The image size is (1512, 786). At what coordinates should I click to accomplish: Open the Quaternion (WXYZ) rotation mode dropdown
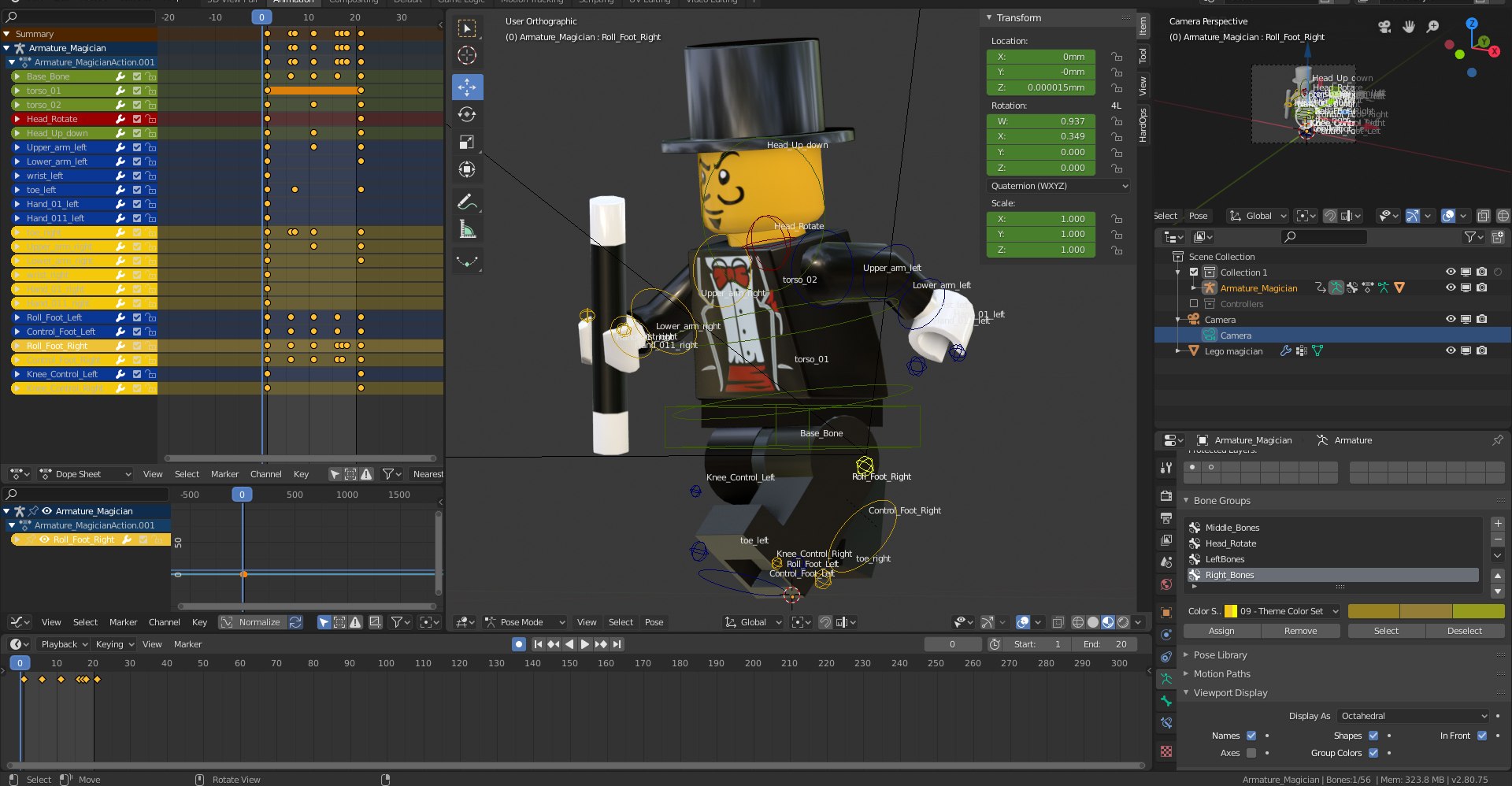(1059, 186)
